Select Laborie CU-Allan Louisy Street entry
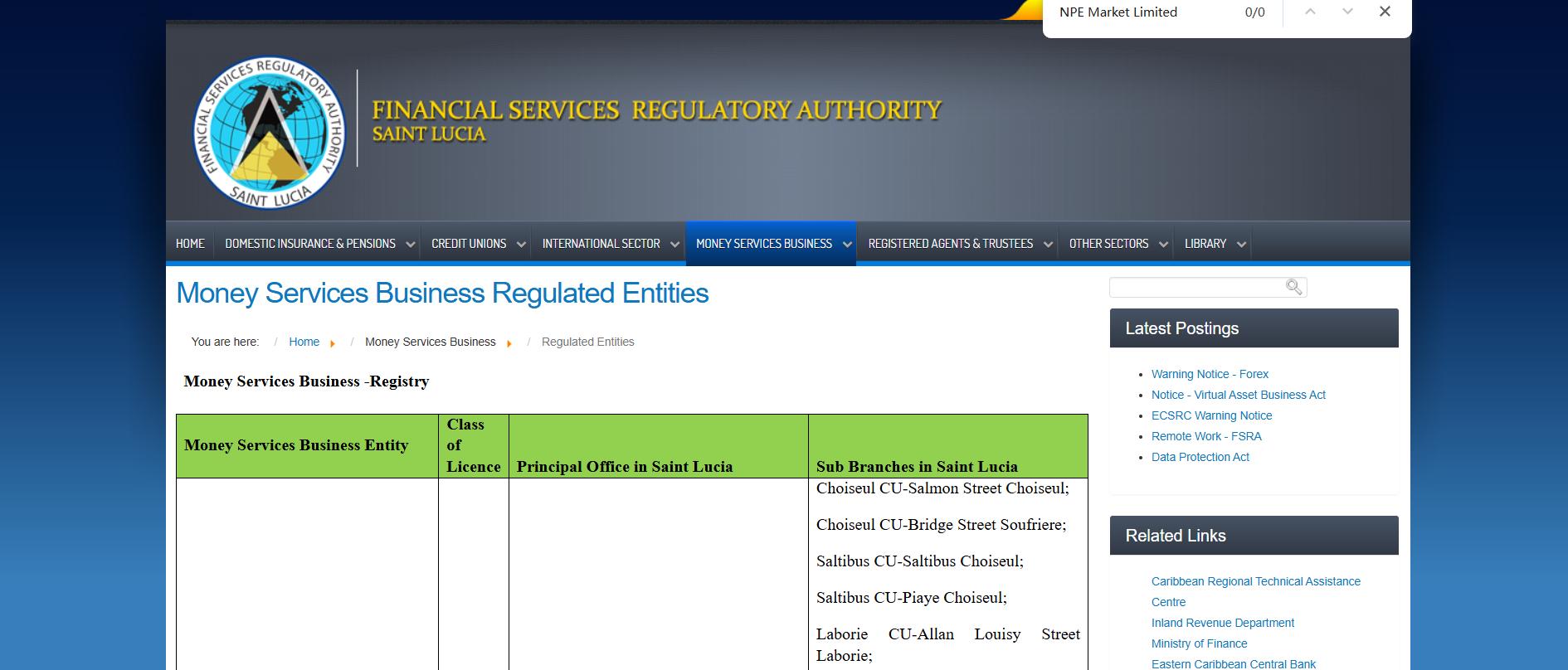The width and height of the screenshot is (1568, 670). click(948, 645)
